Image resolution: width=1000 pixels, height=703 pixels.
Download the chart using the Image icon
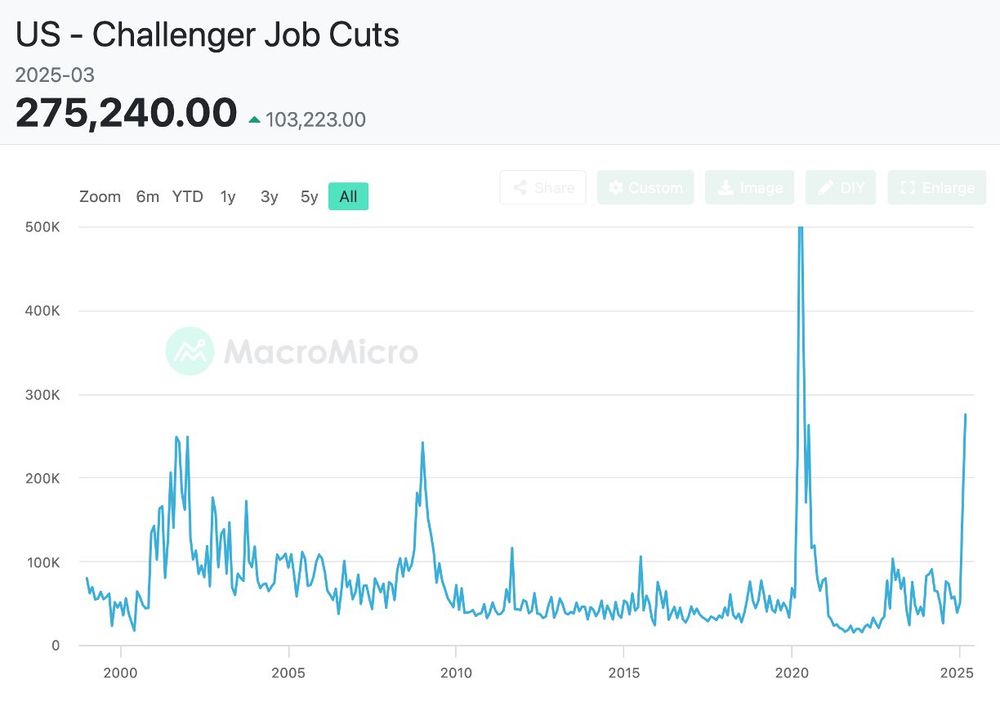point(724,188)
